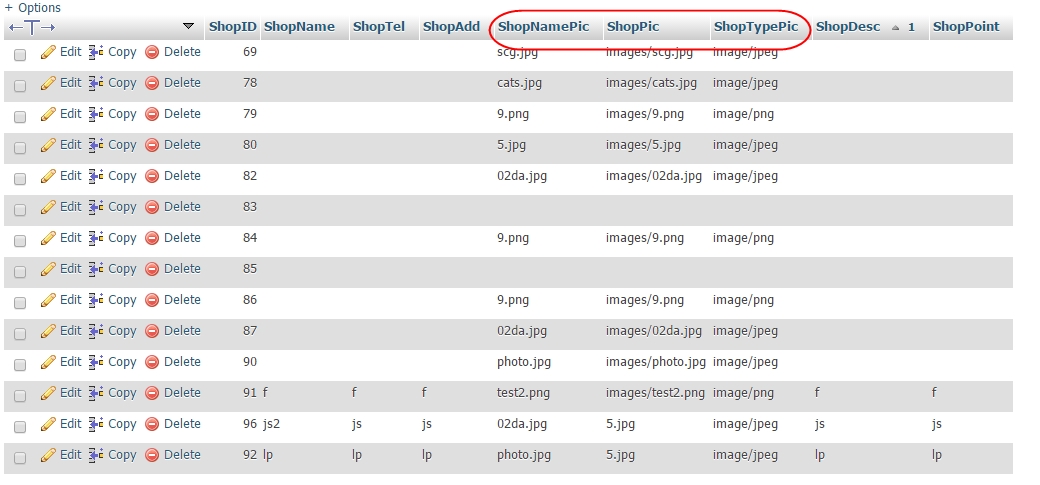Screen dimensions: 1040x485
Task: Click the cell containing images/cats.jpg
Action: 651,84
